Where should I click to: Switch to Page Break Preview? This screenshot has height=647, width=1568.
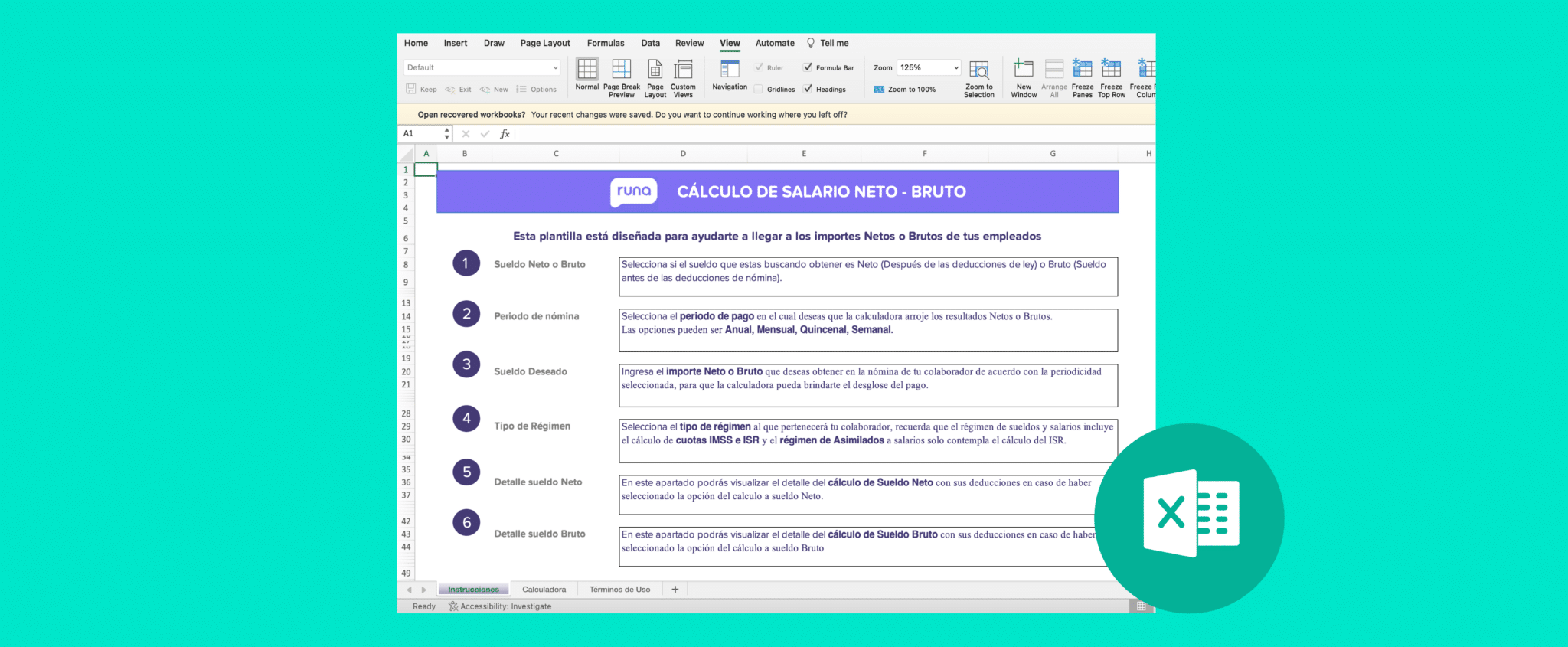tap(622, 70)
